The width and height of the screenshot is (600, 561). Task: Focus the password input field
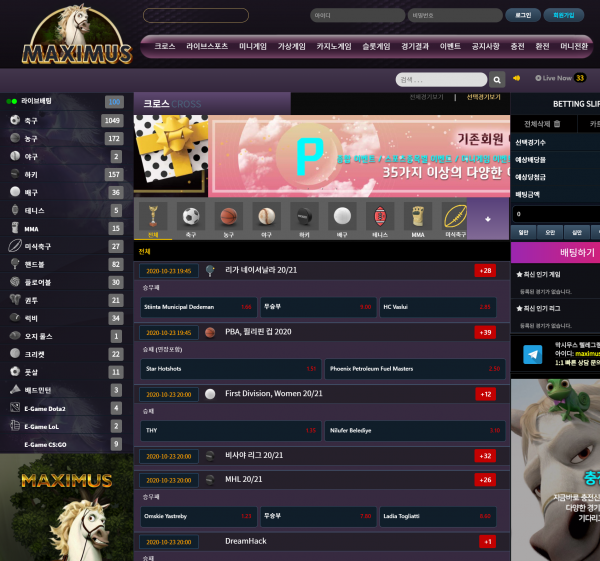coord(455,15)
